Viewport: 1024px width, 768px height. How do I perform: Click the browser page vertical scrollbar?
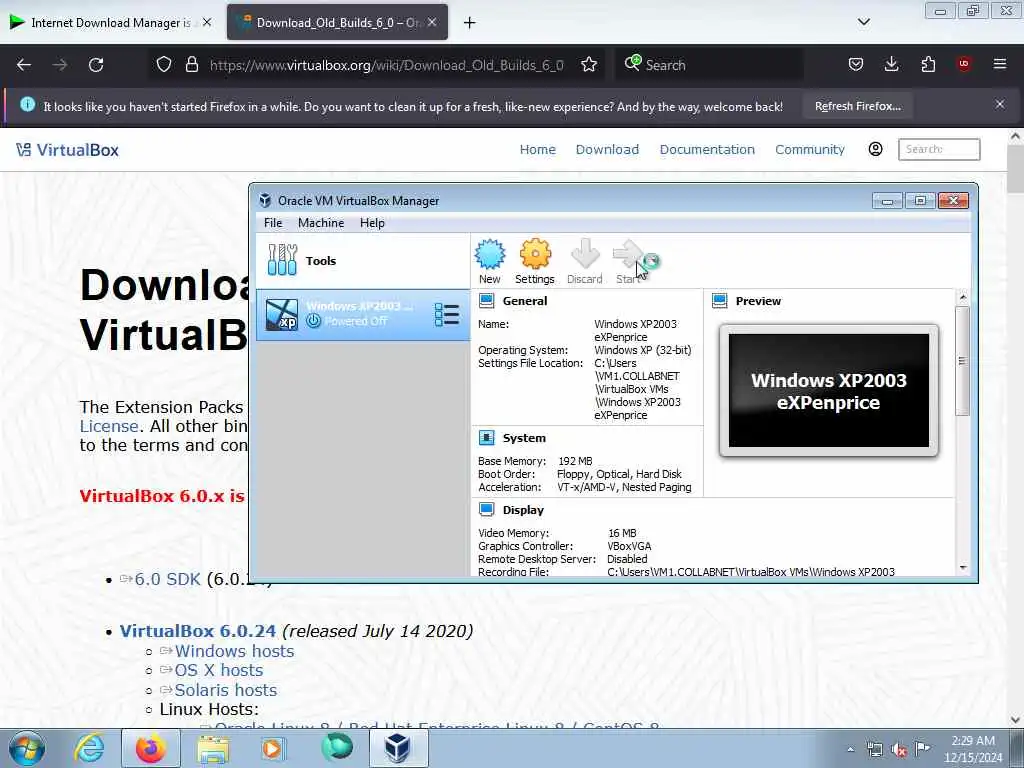[x=1016, y=168]
